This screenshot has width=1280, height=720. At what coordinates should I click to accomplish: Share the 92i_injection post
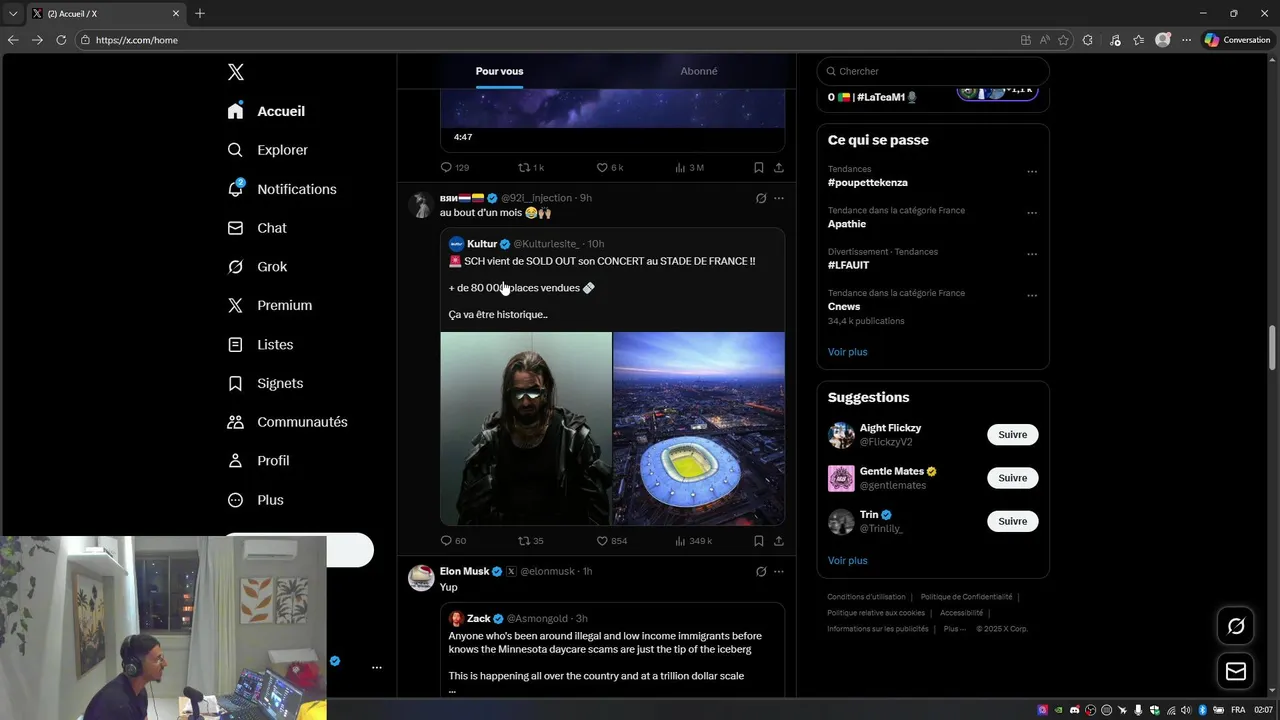pos(778,541)
